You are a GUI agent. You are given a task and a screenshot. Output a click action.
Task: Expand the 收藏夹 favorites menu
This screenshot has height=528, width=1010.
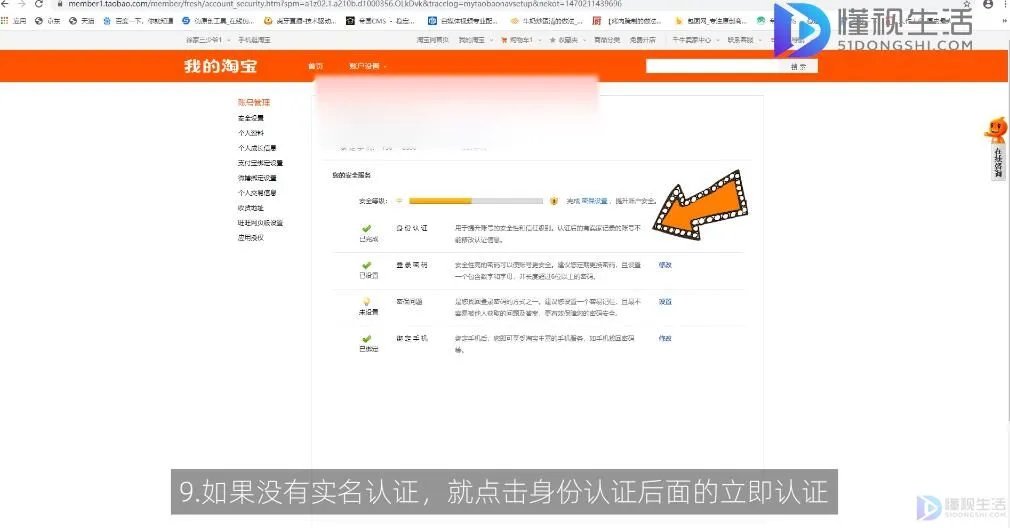click(567, 40)
